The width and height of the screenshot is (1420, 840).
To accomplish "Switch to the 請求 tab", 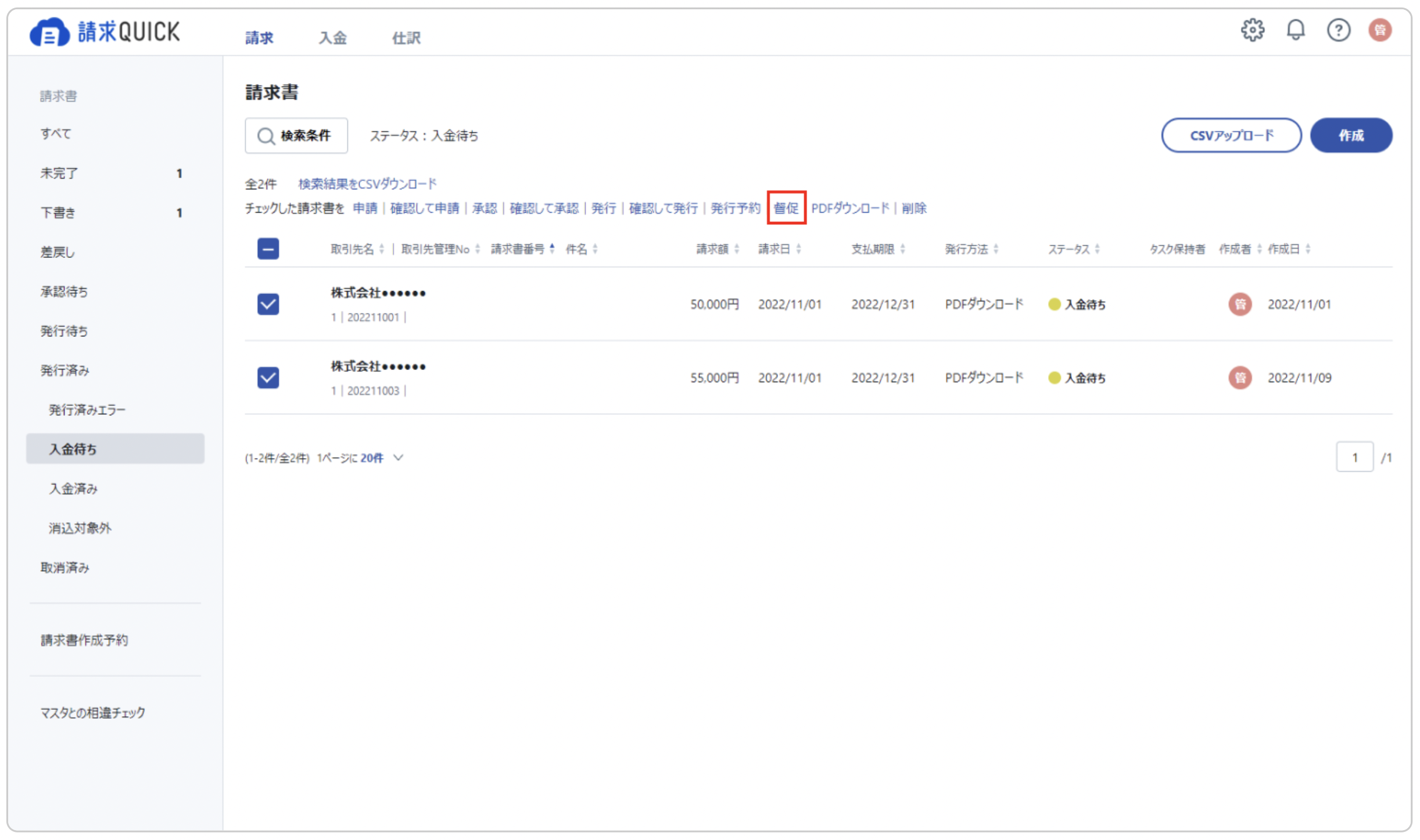I will [x=259, y=38].
